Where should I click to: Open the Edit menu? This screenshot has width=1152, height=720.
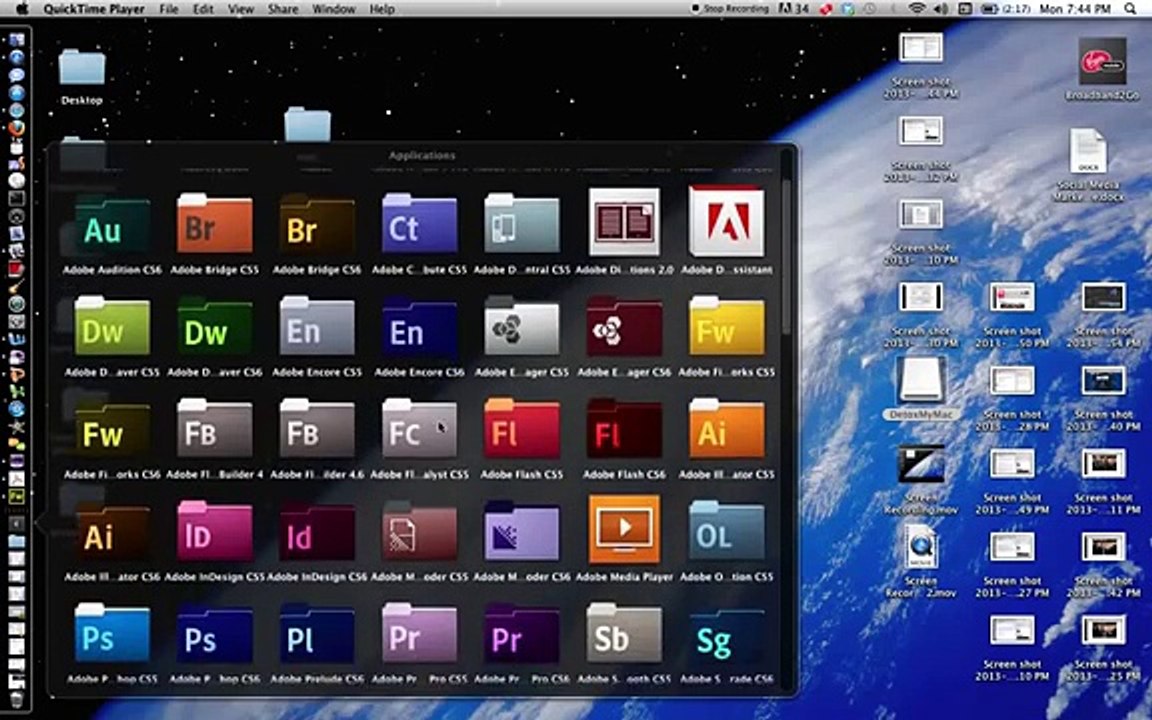click(203, 9)
